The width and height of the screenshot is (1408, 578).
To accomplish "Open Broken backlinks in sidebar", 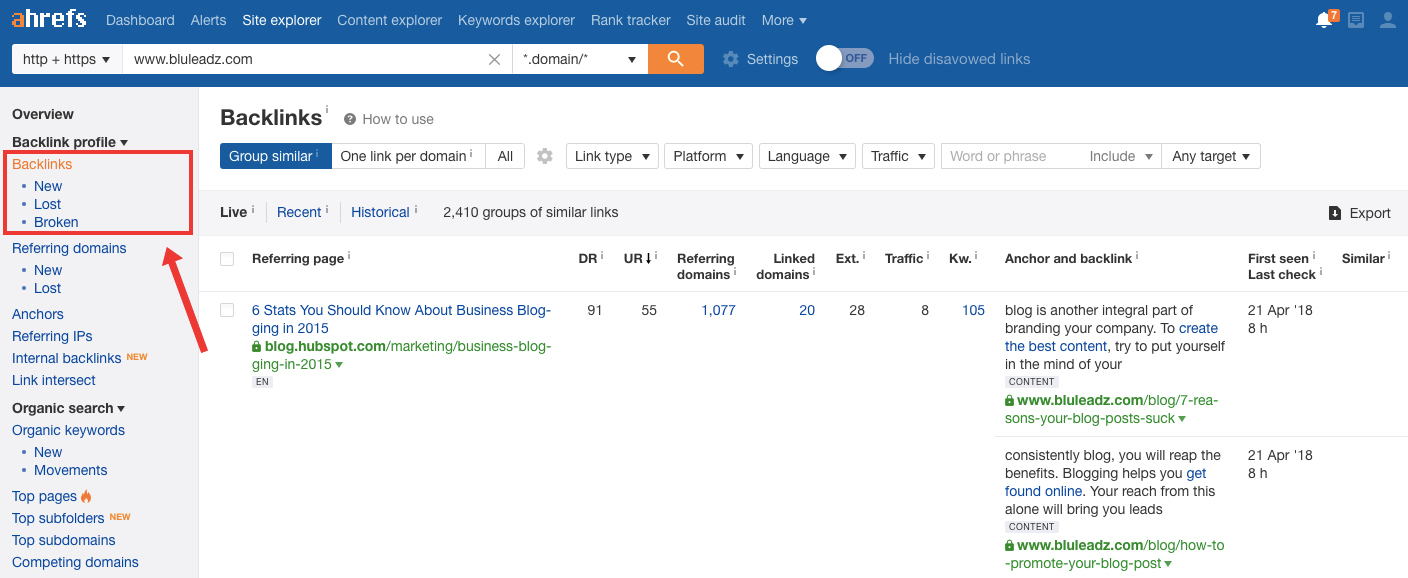I will [56, 222].
